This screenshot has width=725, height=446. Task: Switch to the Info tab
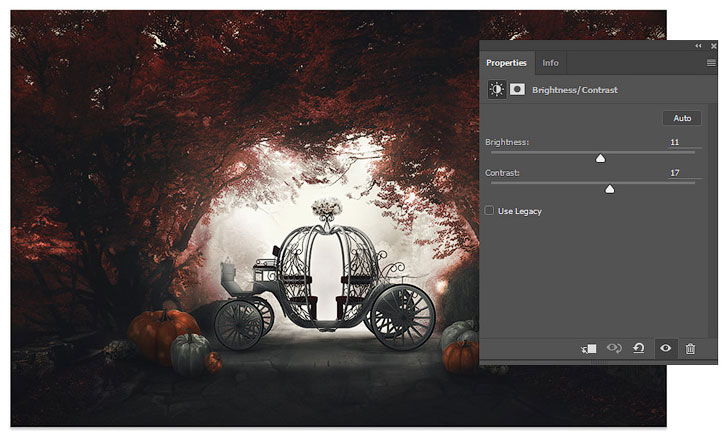tap(550, 63)
